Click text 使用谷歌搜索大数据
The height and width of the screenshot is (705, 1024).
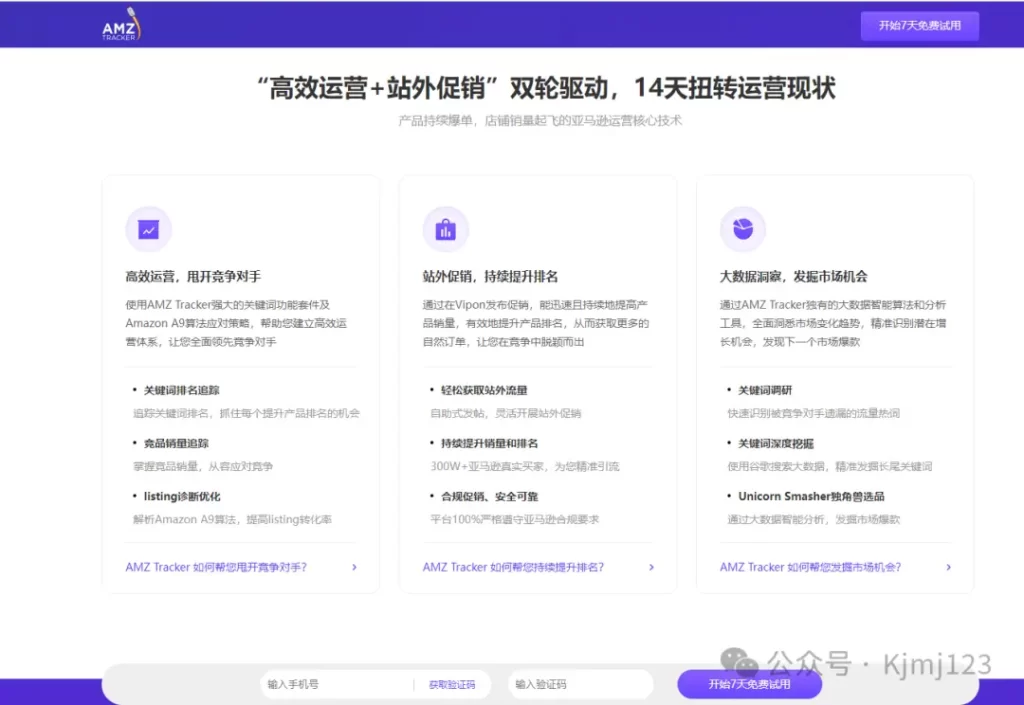tap(776, 466)
